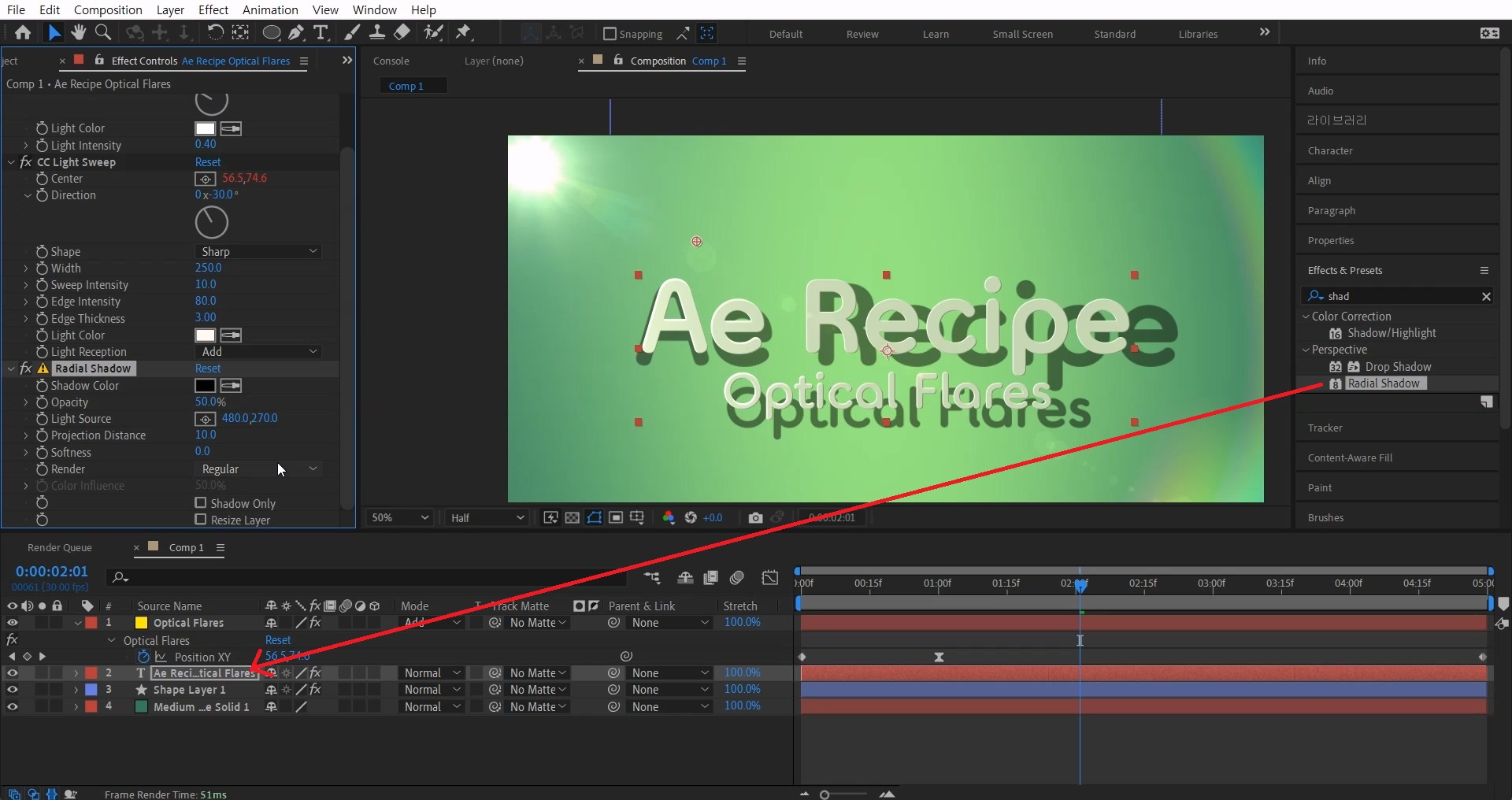
Task: Click the Shadow Color eyedropper
Action: click(x=231, y=386)
